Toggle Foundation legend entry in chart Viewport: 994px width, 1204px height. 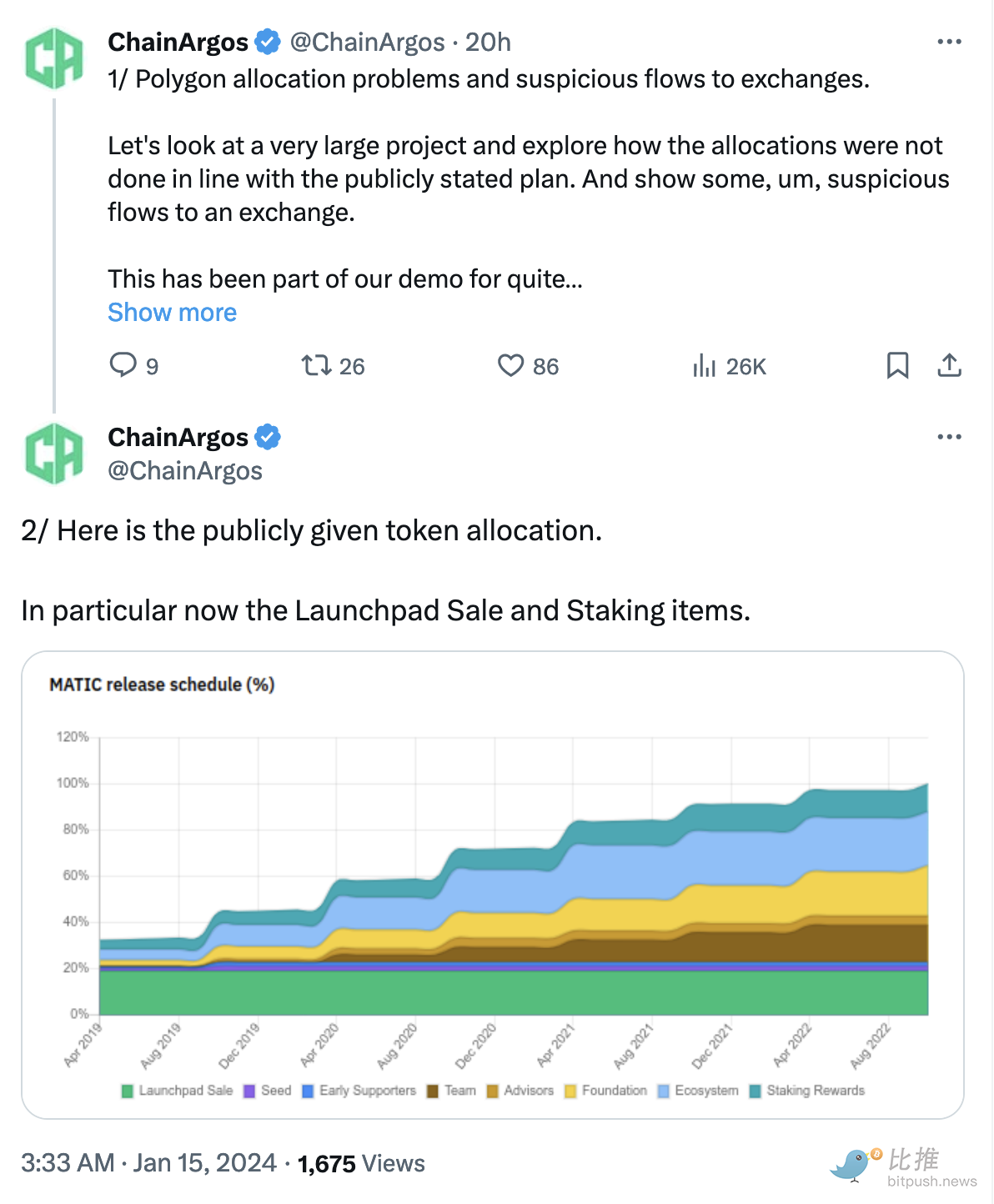605,1091
